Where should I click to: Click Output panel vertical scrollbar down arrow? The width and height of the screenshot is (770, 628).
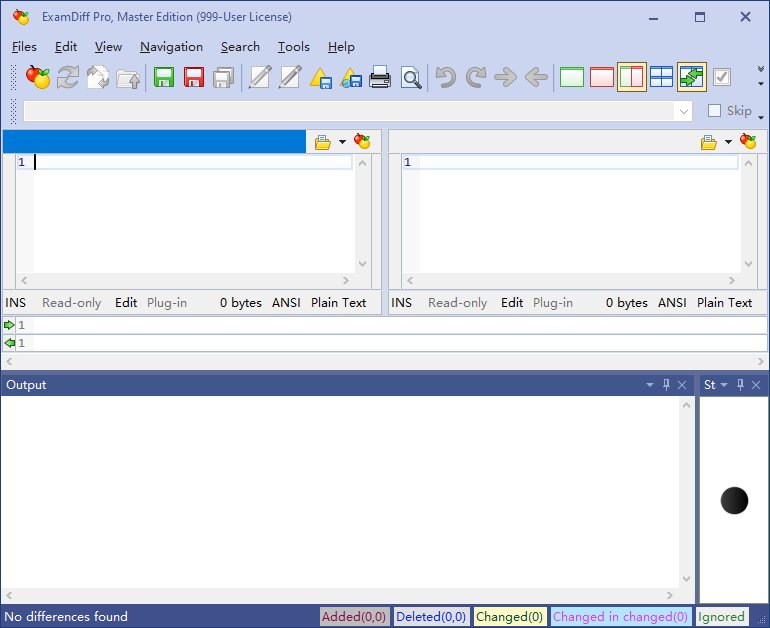(686, 579)
